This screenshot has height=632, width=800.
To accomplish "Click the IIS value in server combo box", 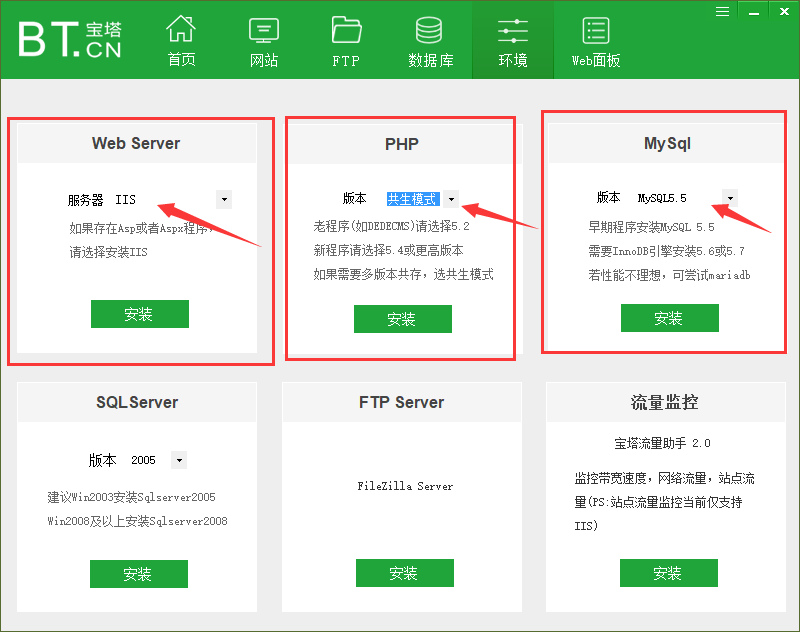I will (x=126, y=199).
